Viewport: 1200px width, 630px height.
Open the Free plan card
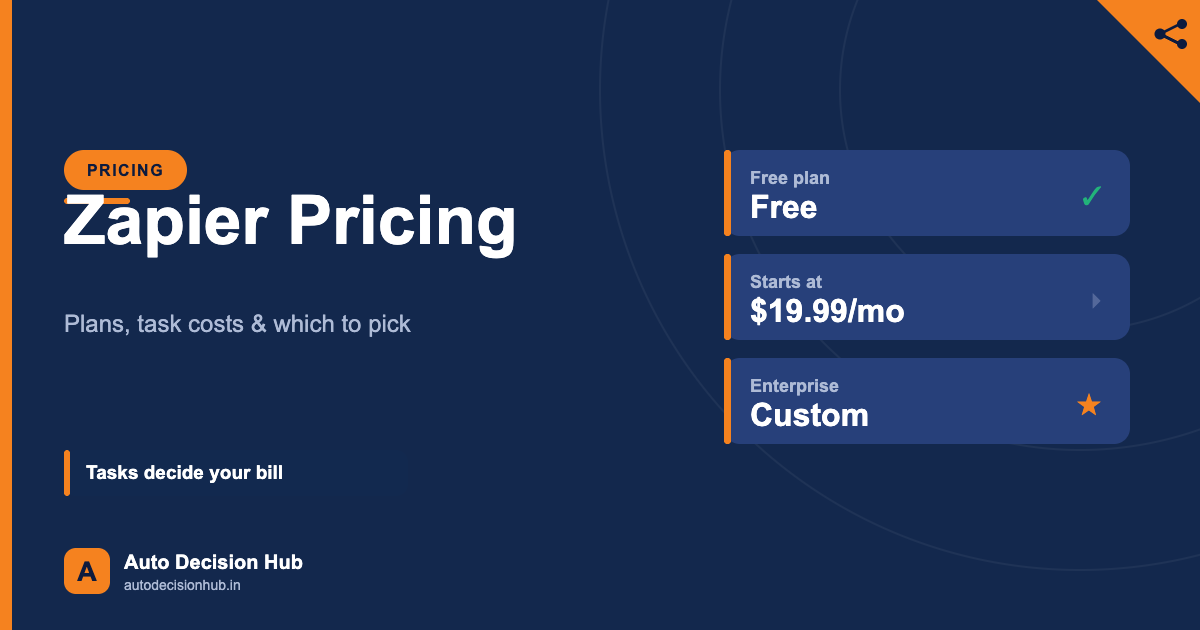tap(927, 193)
